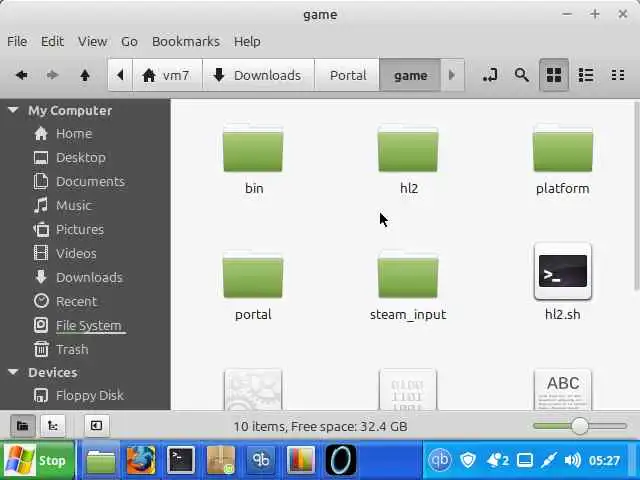Open Downloads in sidebar
640x480 pixels.
pos(89,278)
